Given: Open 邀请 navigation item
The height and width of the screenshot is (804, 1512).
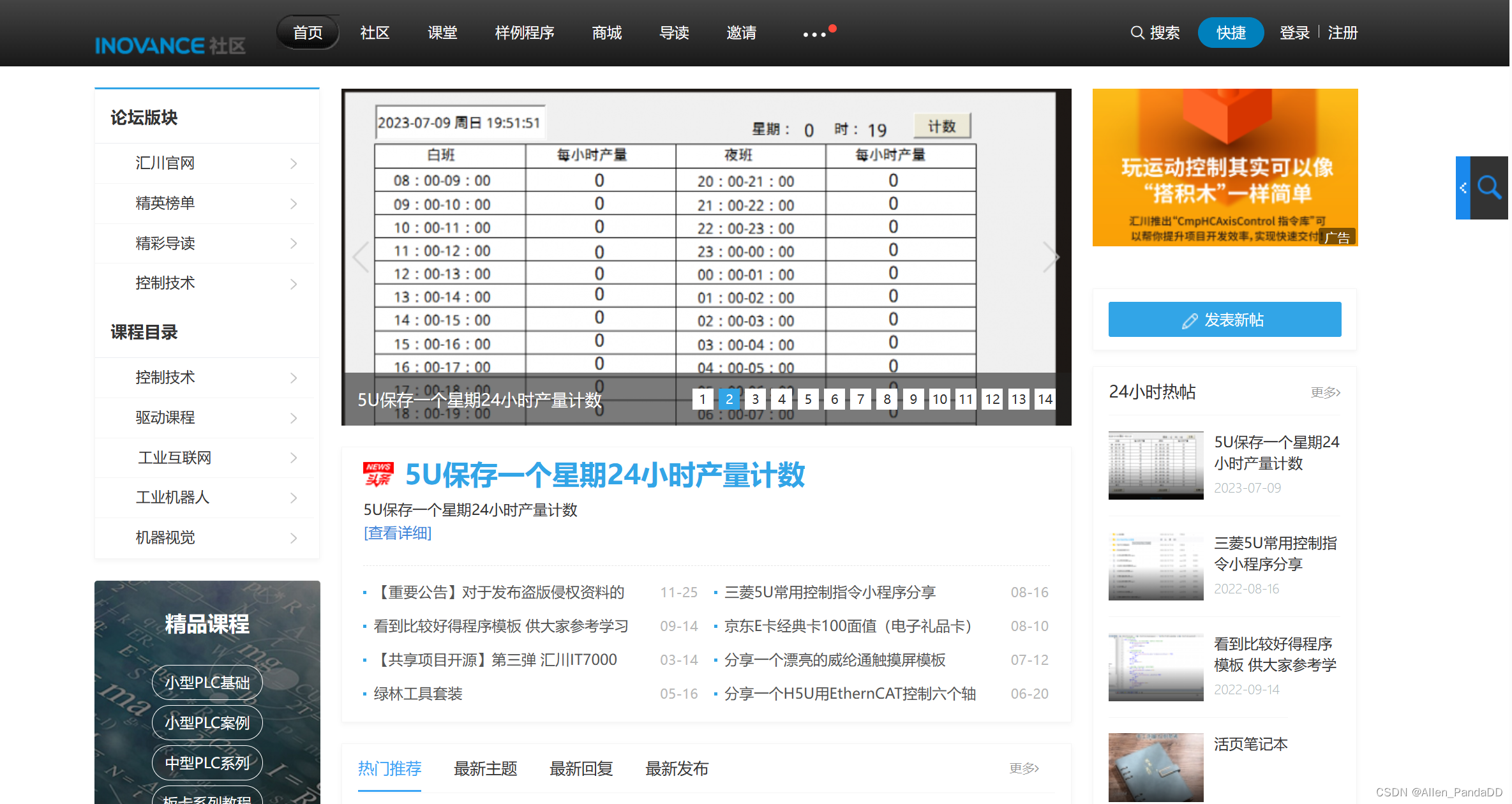Looking at the screenshot, I should click(x=741, y=33).
